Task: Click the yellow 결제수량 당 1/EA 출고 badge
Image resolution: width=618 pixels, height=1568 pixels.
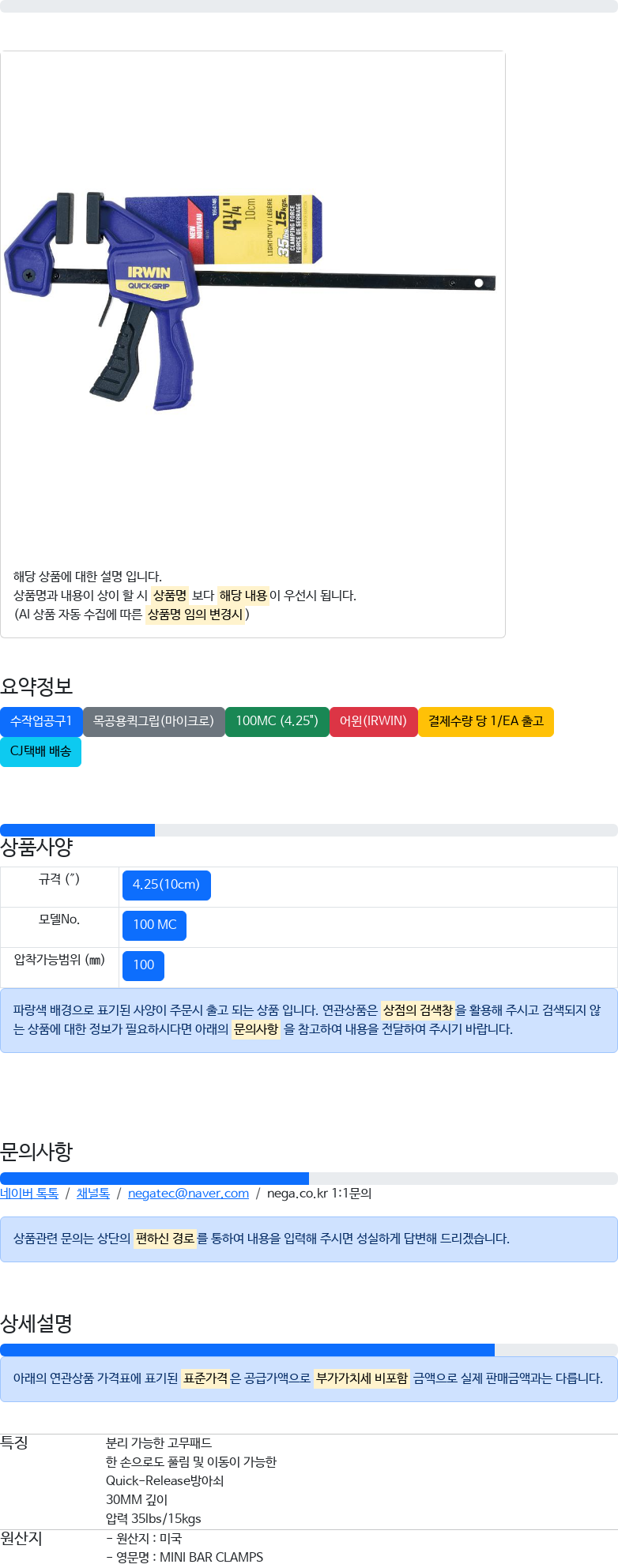Action: (x=486, y=721)
